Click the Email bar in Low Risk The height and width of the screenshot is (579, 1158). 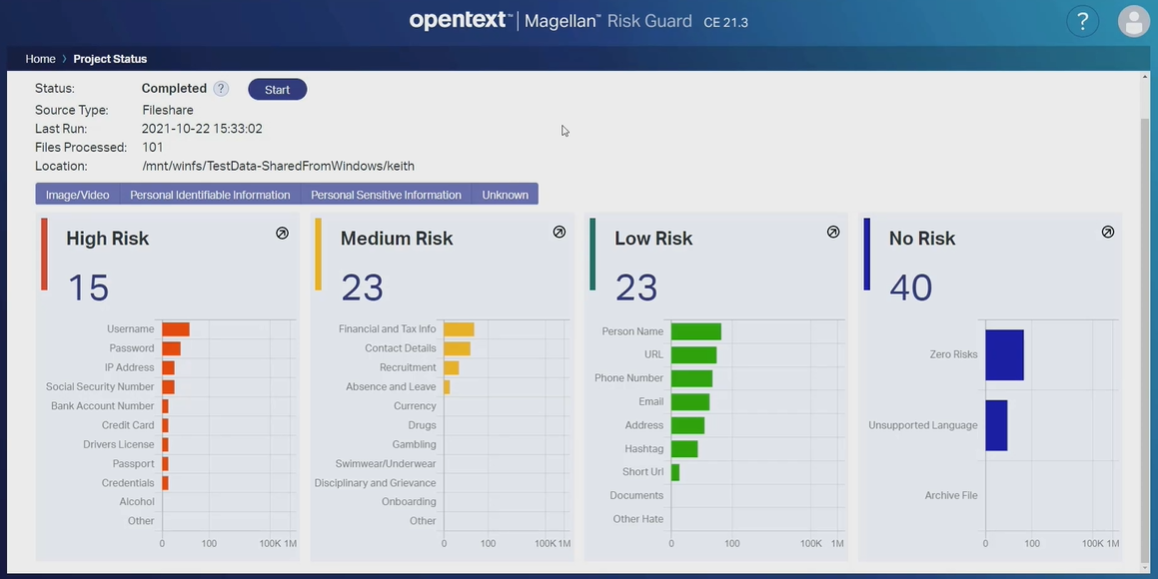tap(691, 402)
